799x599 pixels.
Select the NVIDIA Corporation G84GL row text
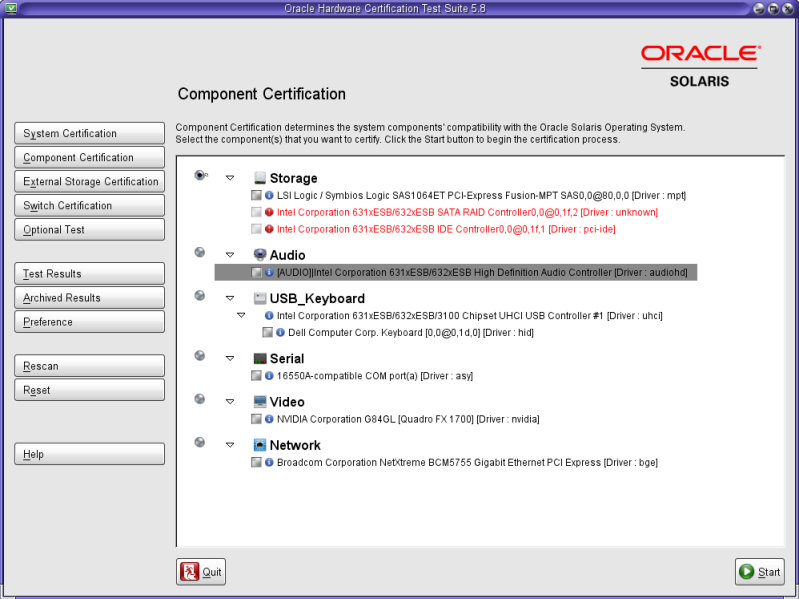click(x=408, y=419)
